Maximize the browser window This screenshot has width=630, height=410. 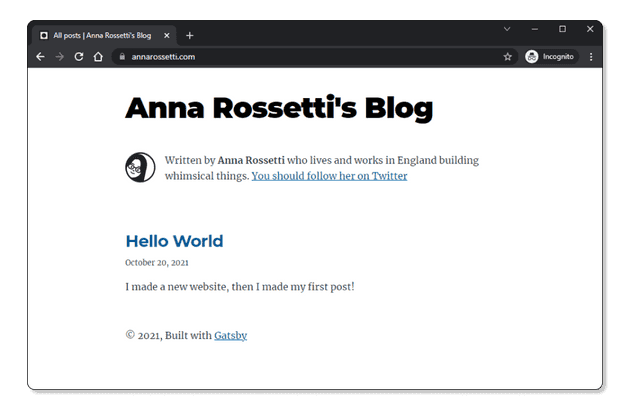coord(562,29)
